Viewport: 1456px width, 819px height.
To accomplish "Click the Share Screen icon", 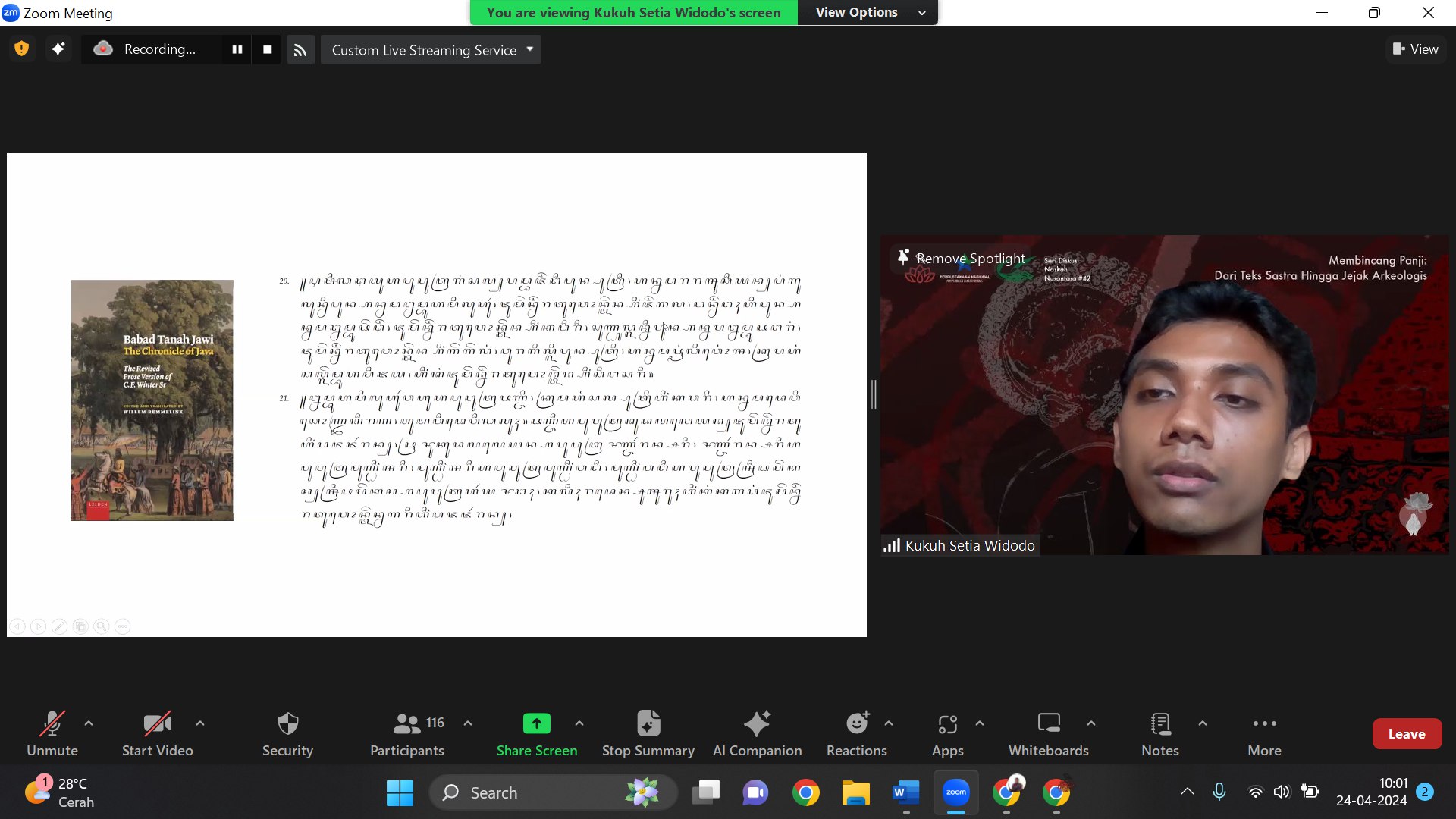I will pyautogui.click(x=536, y=723).
